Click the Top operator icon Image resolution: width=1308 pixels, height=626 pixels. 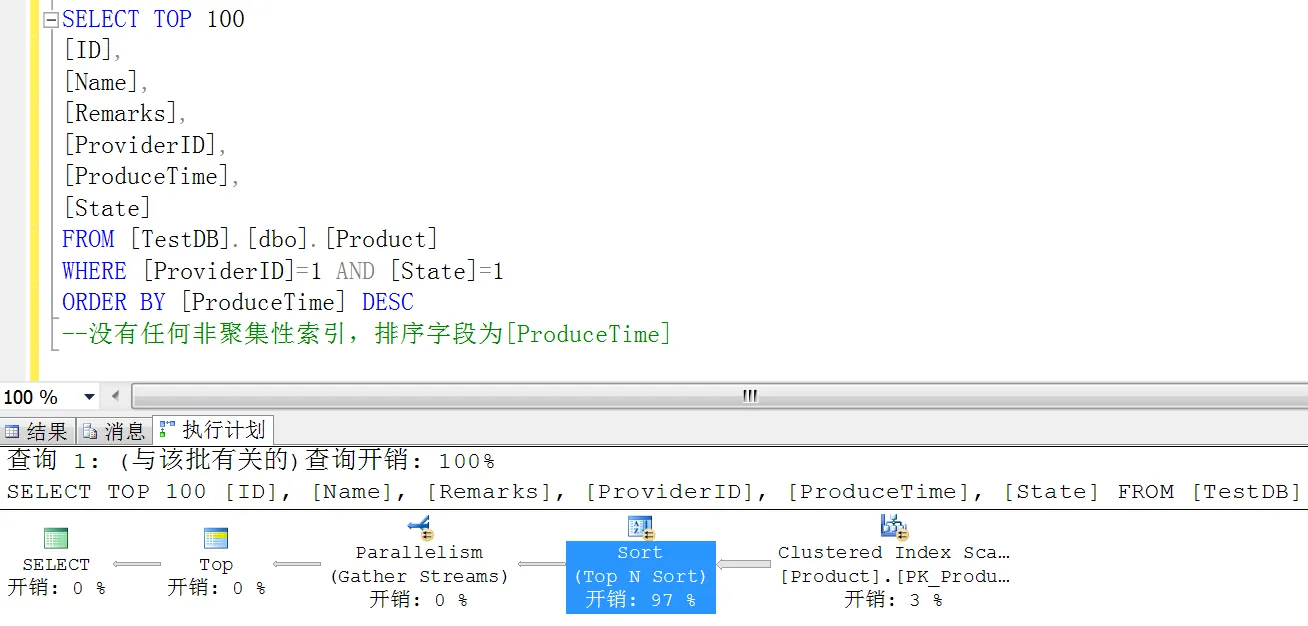click(216, 539)
